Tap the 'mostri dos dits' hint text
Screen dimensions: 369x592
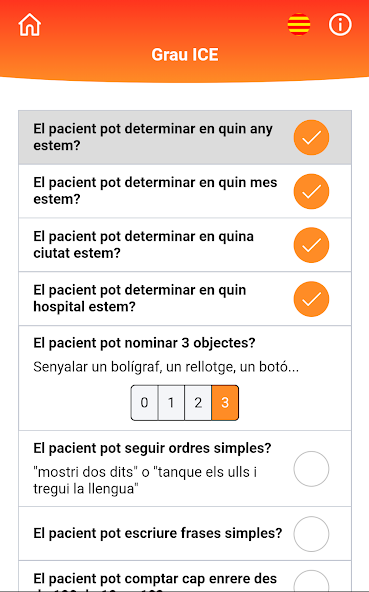click(145, 480)
